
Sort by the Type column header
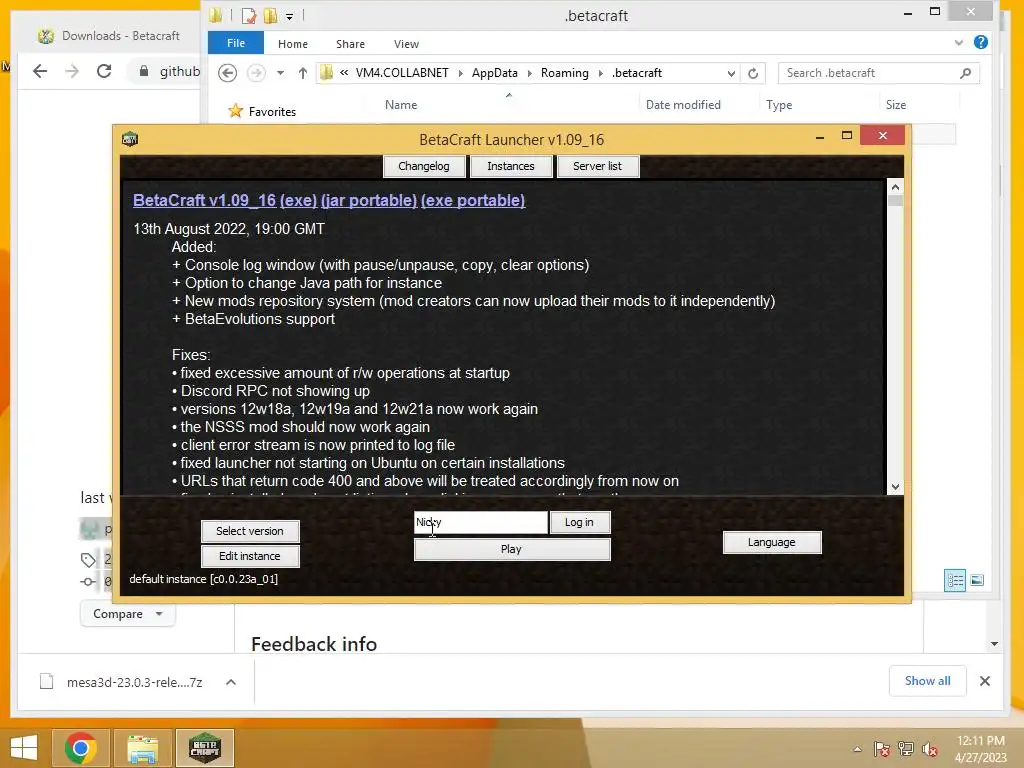[x=779, y=104]
